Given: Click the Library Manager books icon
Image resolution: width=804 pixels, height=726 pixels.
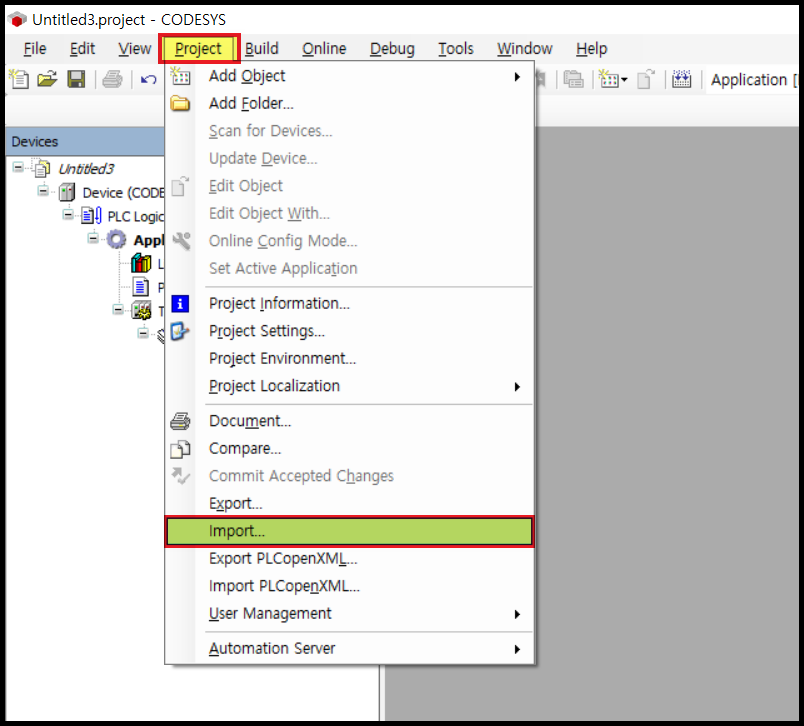Looking at the screenshot, I should (x=141, y=264).
